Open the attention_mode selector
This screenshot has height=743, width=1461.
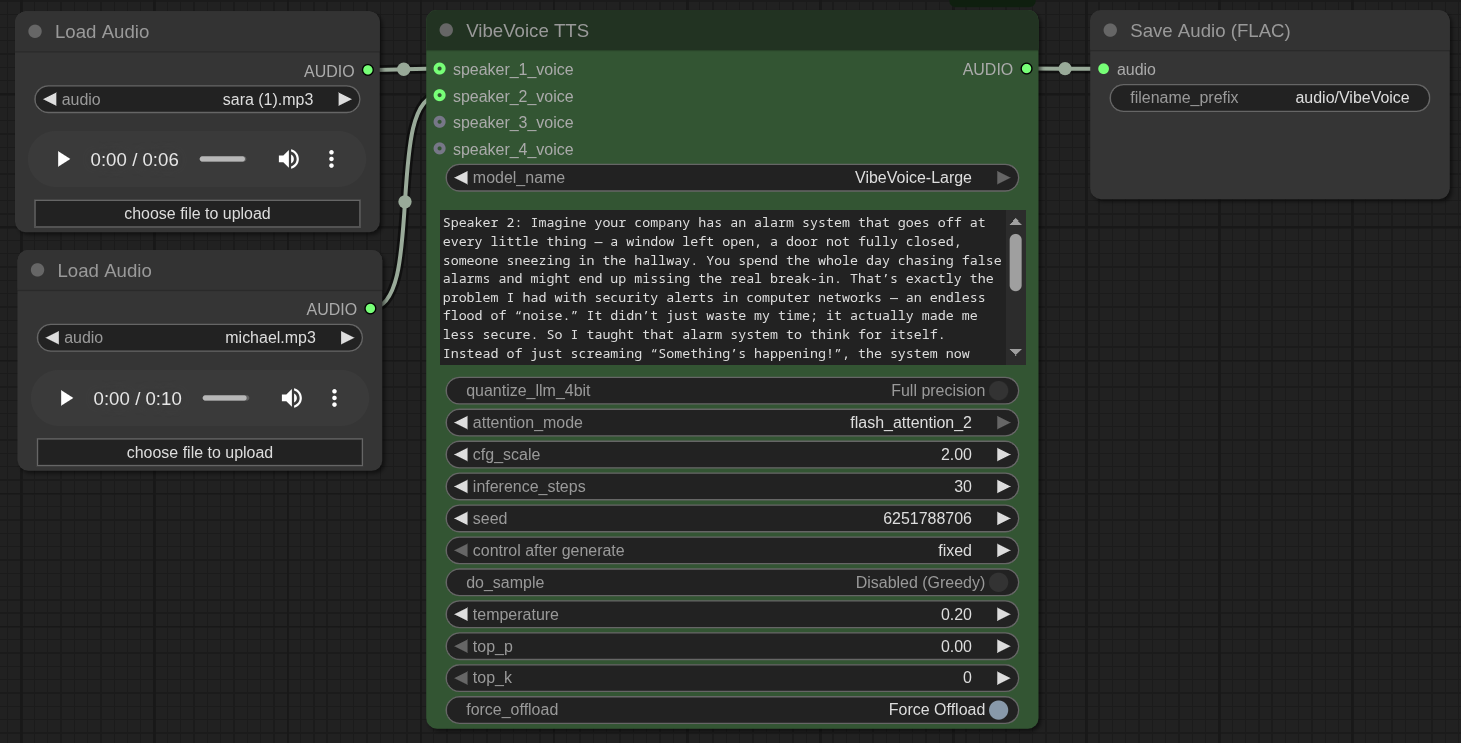tap(732, 423)
